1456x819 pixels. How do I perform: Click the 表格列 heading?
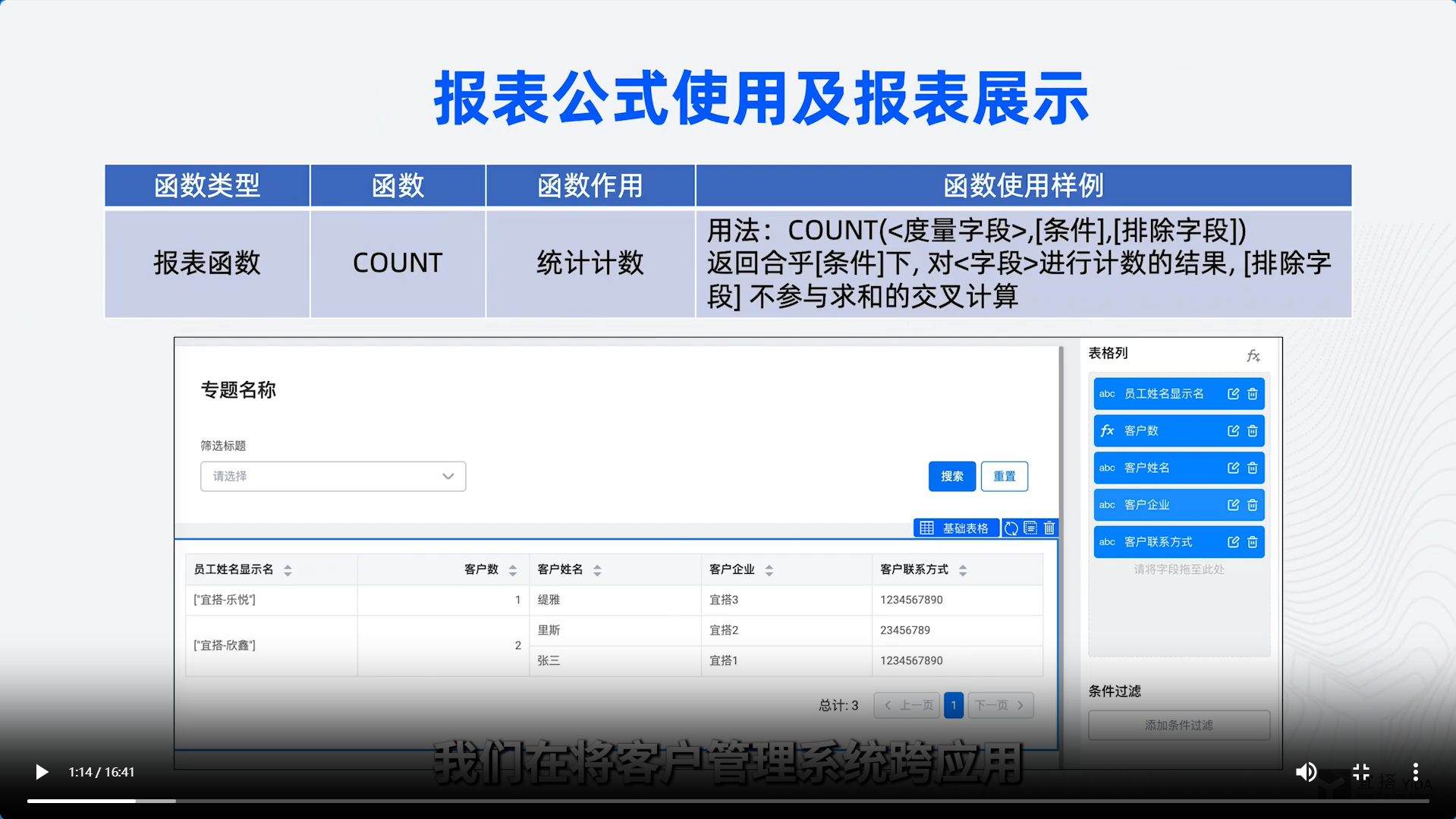coord(1108,353)
